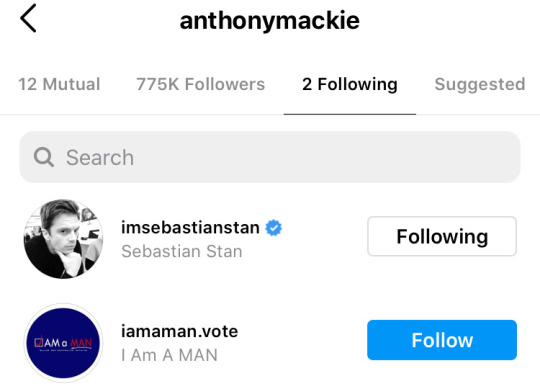
Task: Select the imsebastianstan list row
Action: click(270, 239)
